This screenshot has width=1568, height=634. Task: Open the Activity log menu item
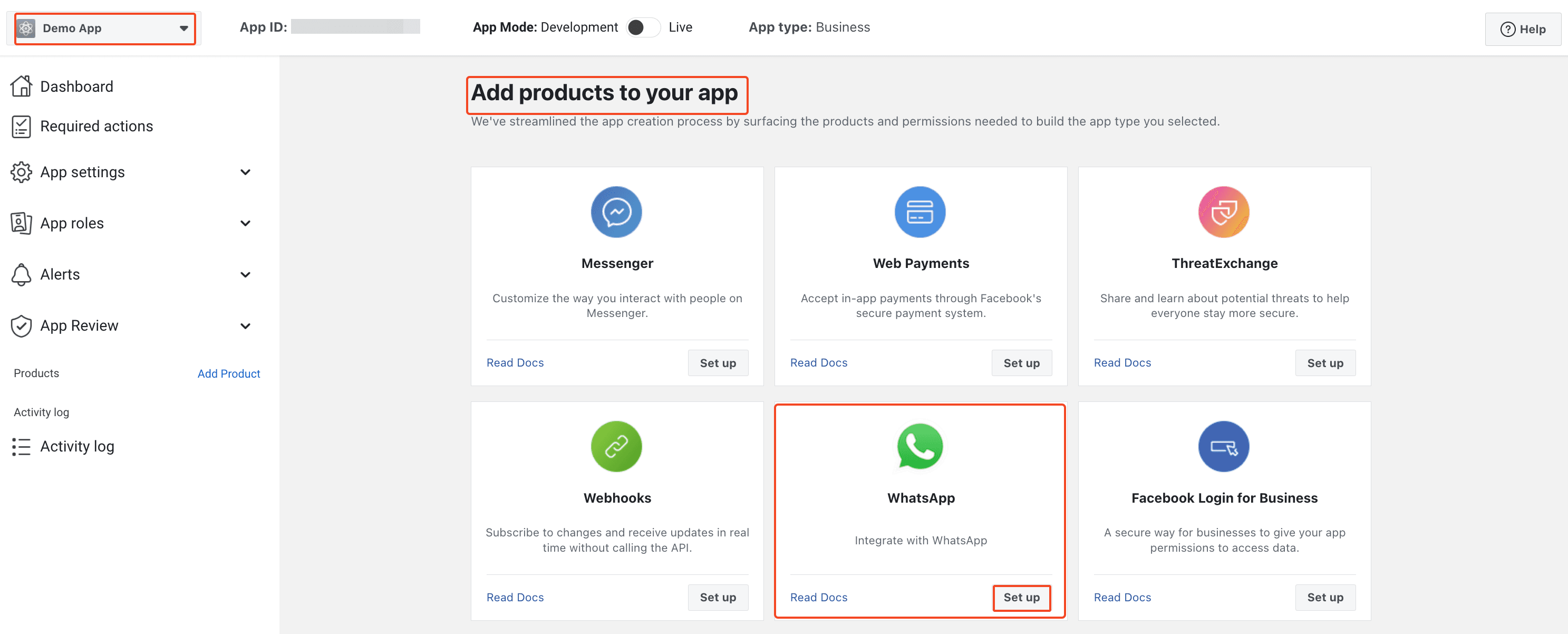point(78,446)
